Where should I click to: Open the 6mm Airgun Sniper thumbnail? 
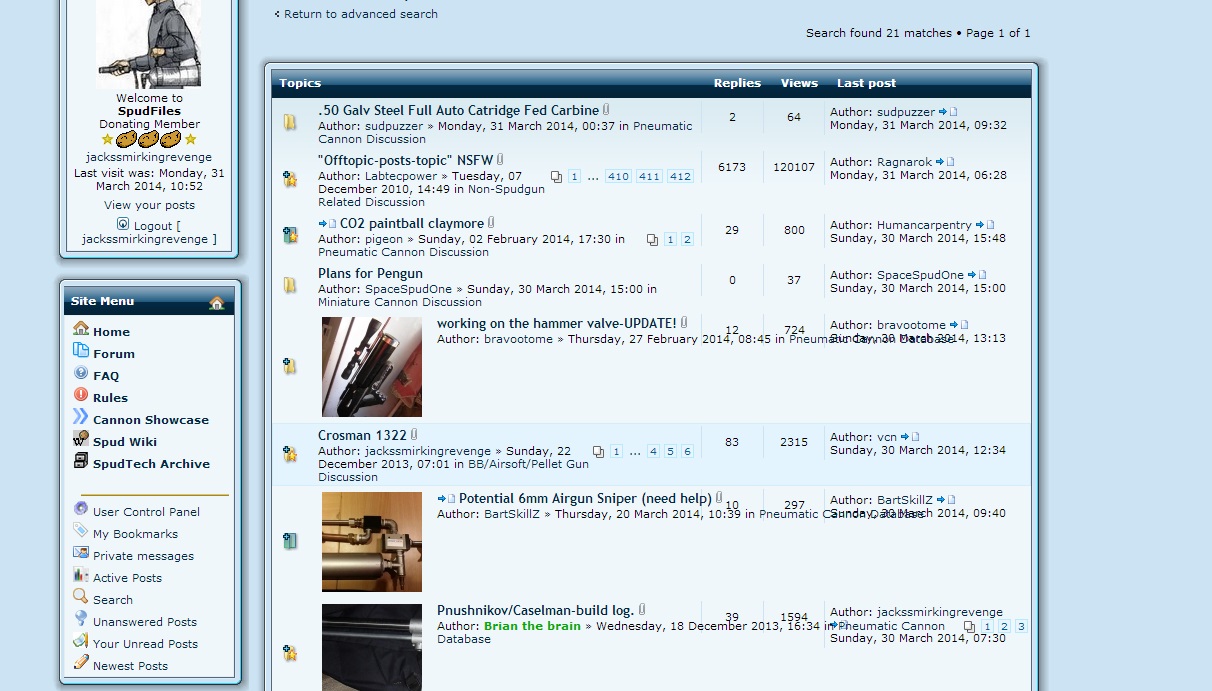(x=372, y=542)
